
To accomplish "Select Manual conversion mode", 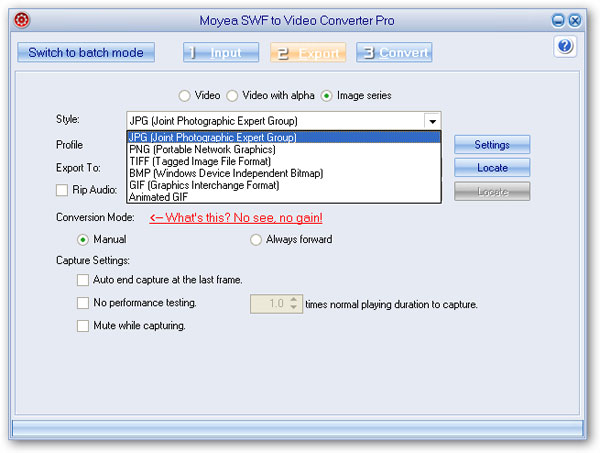I will [x=83, y=240].
